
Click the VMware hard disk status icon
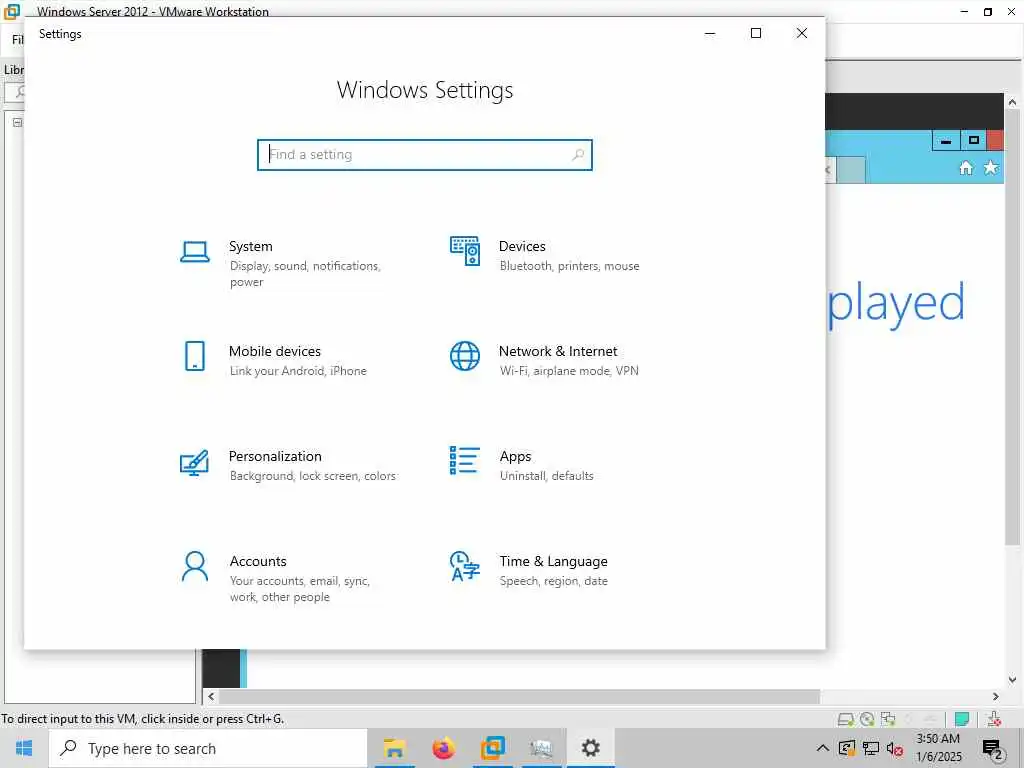pos(846,719)
